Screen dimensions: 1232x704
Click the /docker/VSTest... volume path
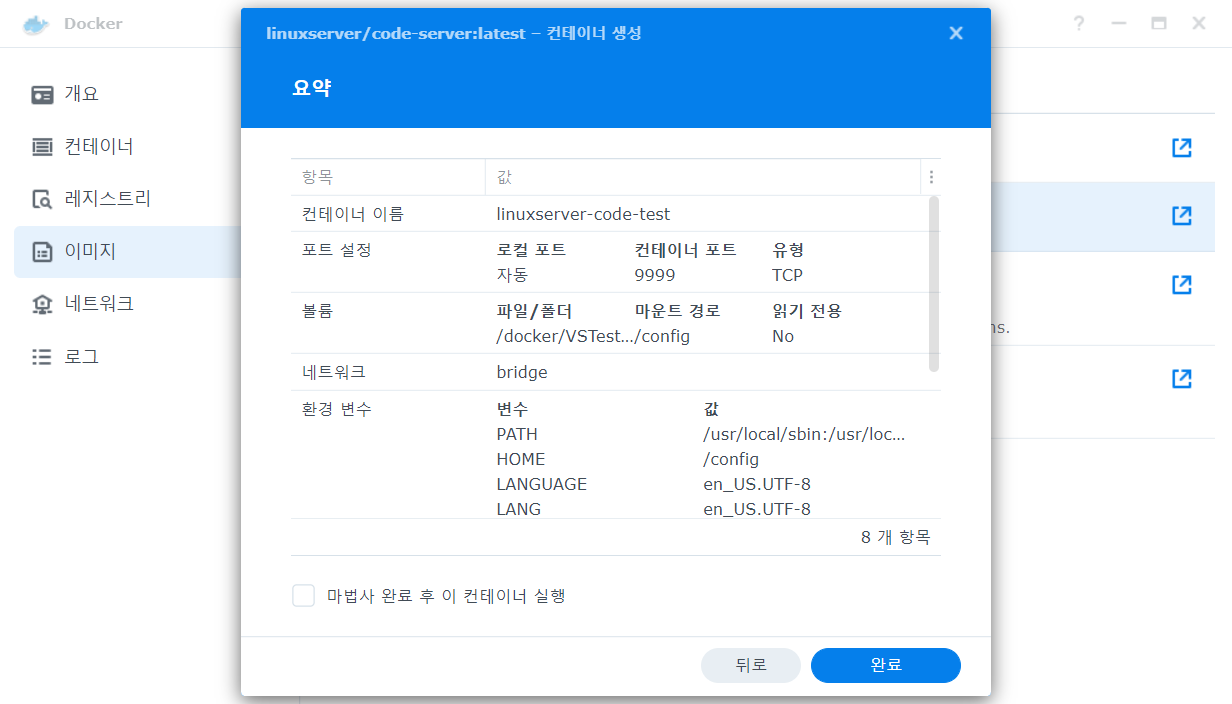point(565,336)
